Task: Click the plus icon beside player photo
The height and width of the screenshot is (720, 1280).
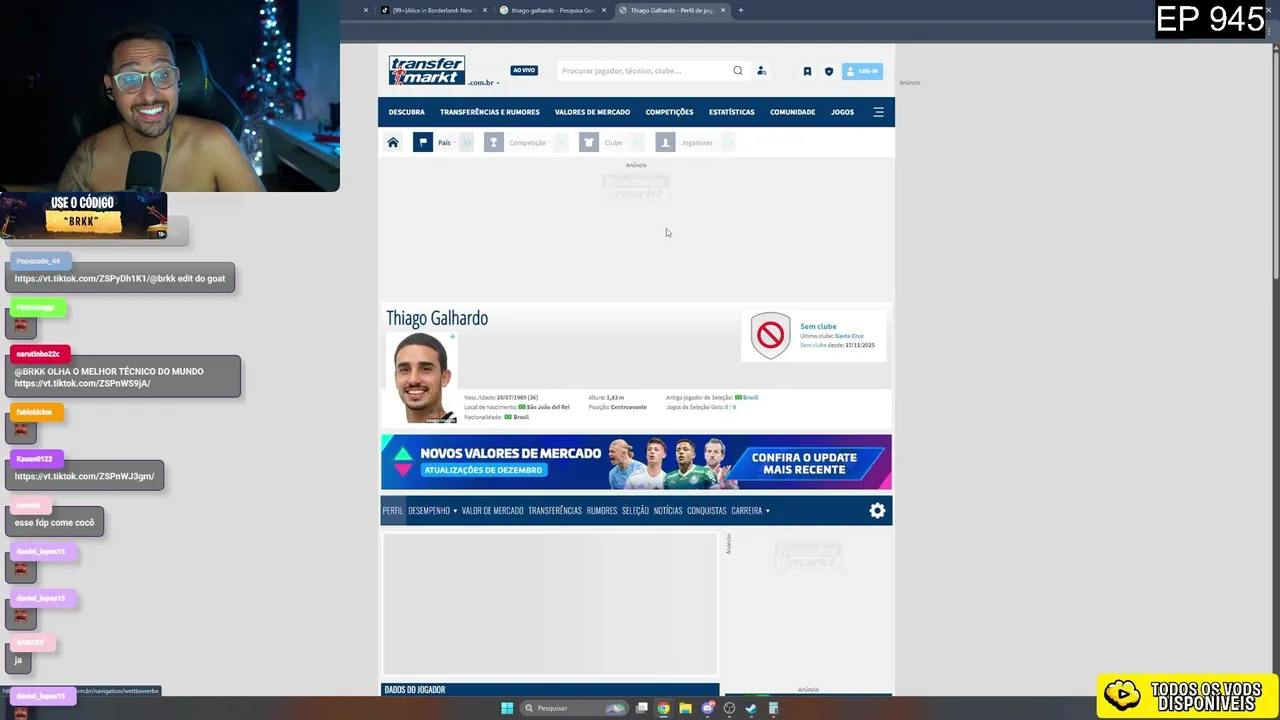Action: tap(452, 337)
